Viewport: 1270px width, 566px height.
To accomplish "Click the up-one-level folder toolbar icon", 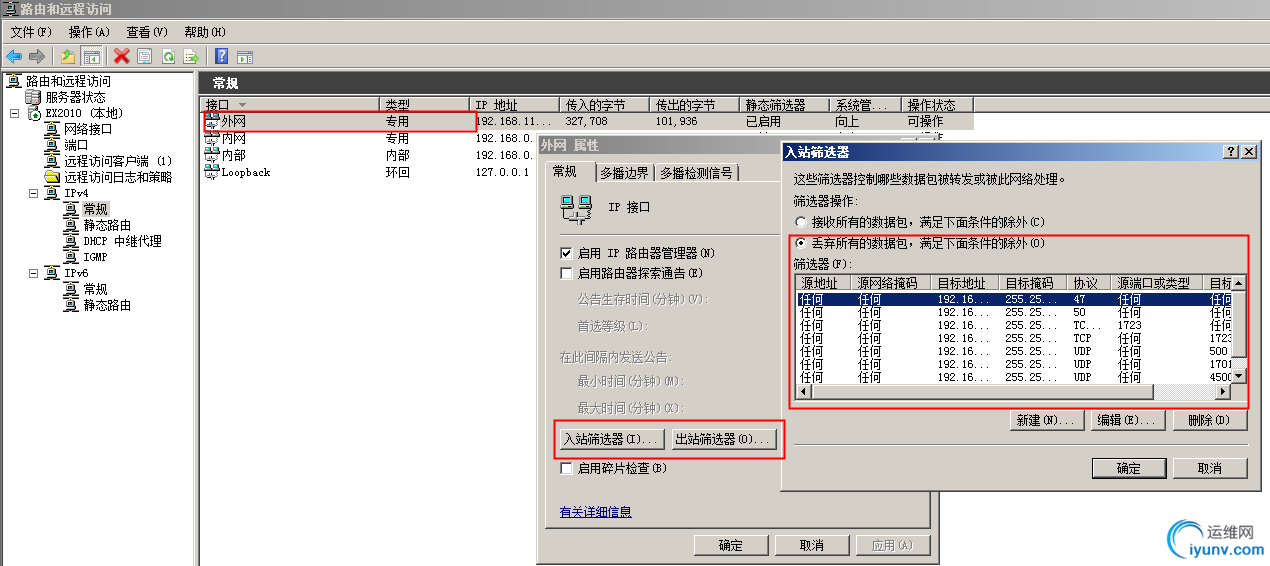I will click(x=68, y=57).
